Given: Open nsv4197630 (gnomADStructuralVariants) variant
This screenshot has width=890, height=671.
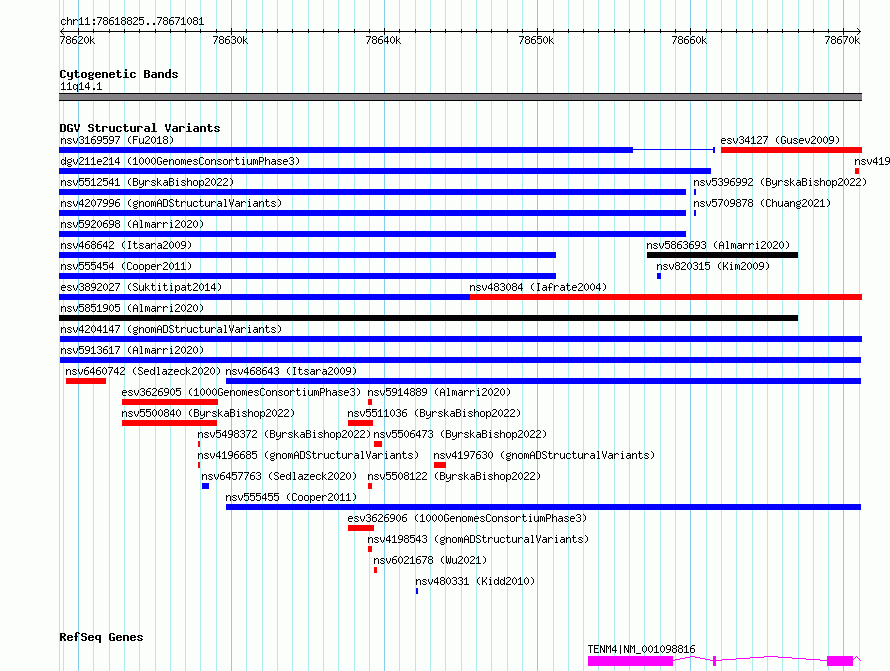Looking at the screenshot, I should point(544,455).
